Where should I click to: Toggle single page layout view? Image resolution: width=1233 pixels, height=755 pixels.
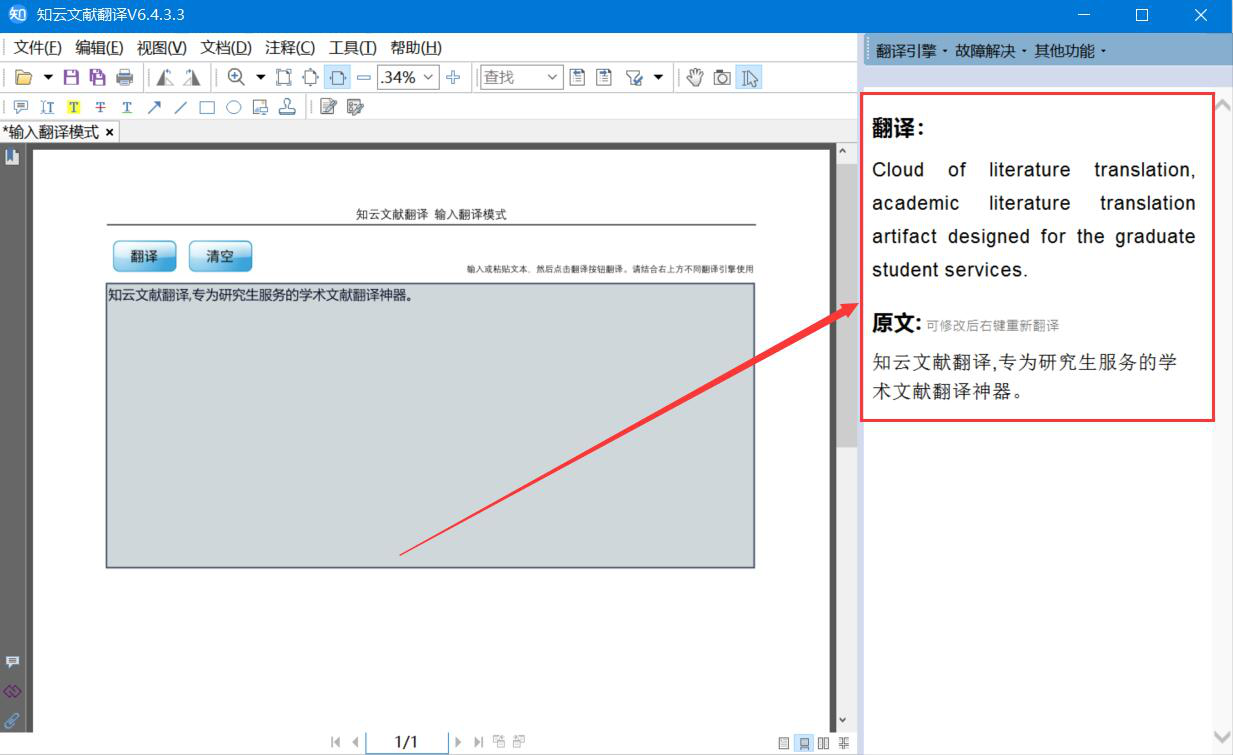click(784, 743)
